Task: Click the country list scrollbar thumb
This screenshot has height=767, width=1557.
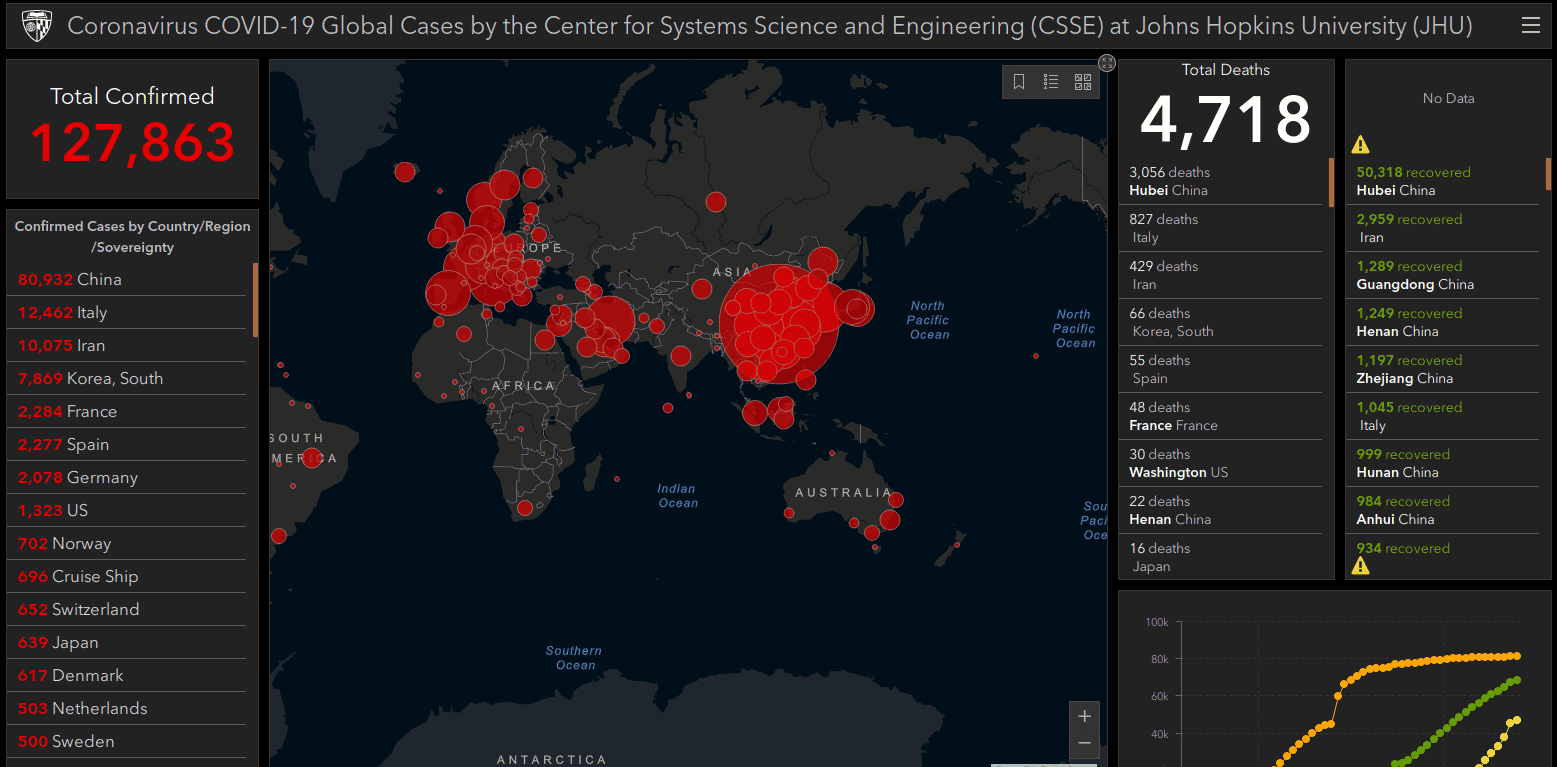Action: coord(255,300)
